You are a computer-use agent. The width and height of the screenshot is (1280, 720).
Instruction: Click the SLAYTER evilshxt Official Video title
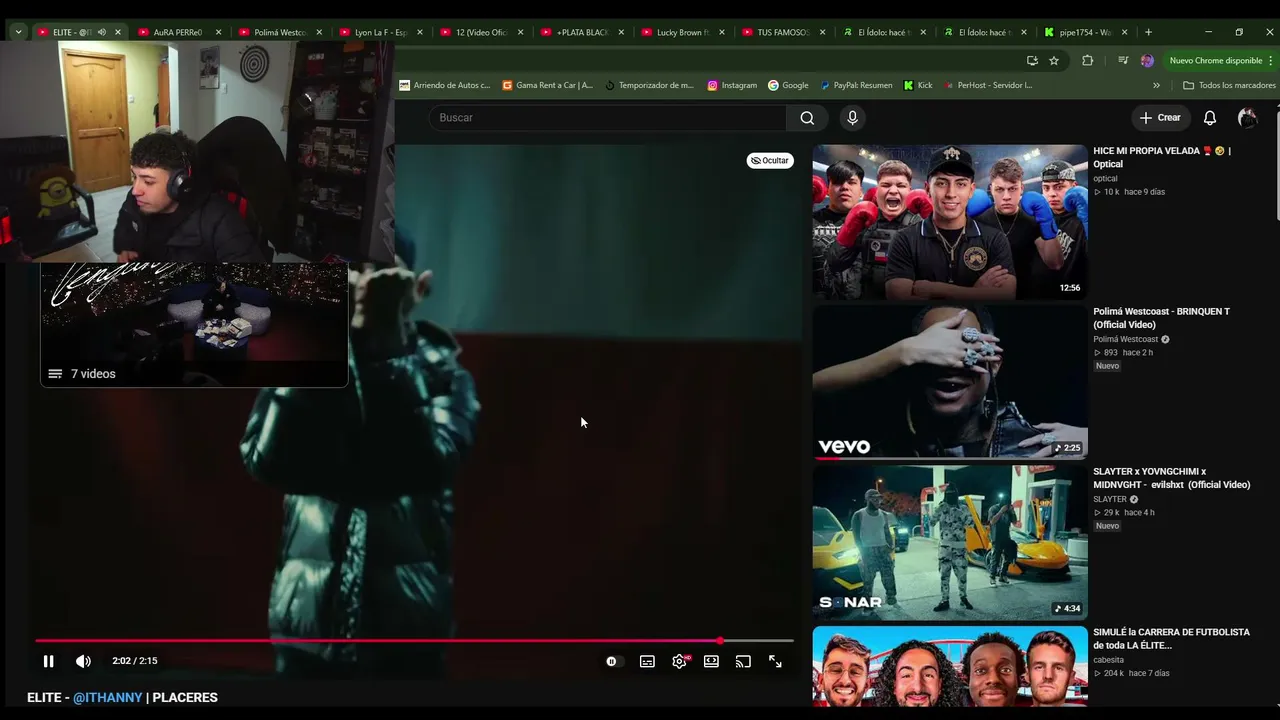click(1172, 478)
